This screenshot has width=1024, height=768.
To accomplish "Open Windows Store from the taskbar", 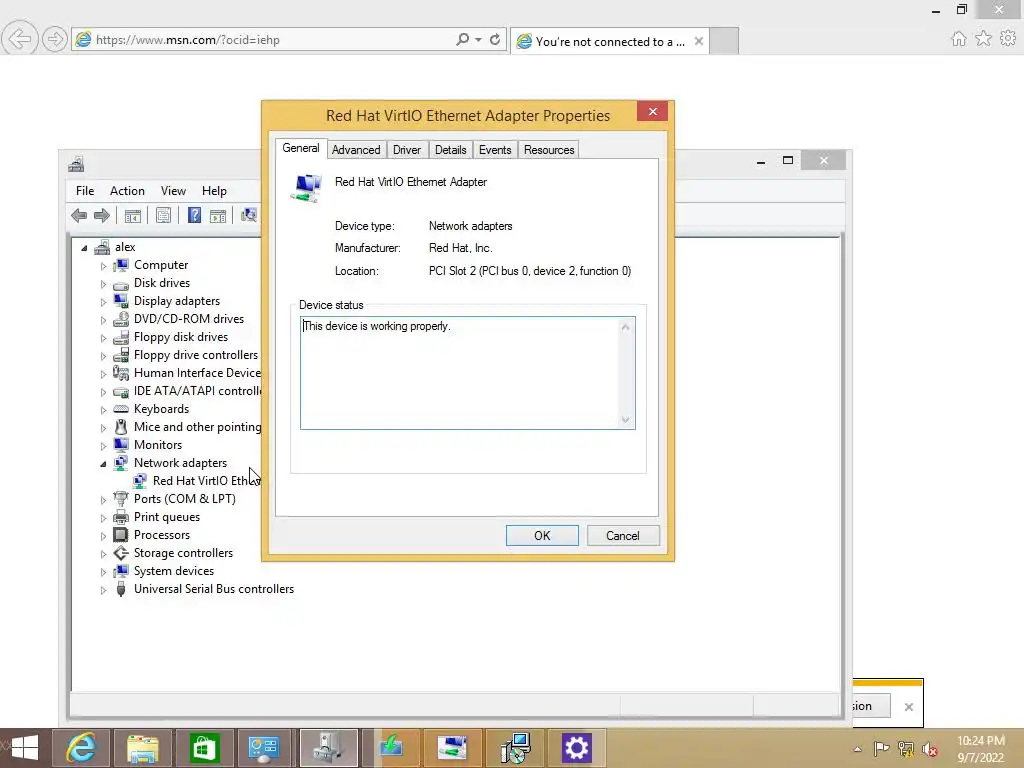I will [x=204, y=748].
